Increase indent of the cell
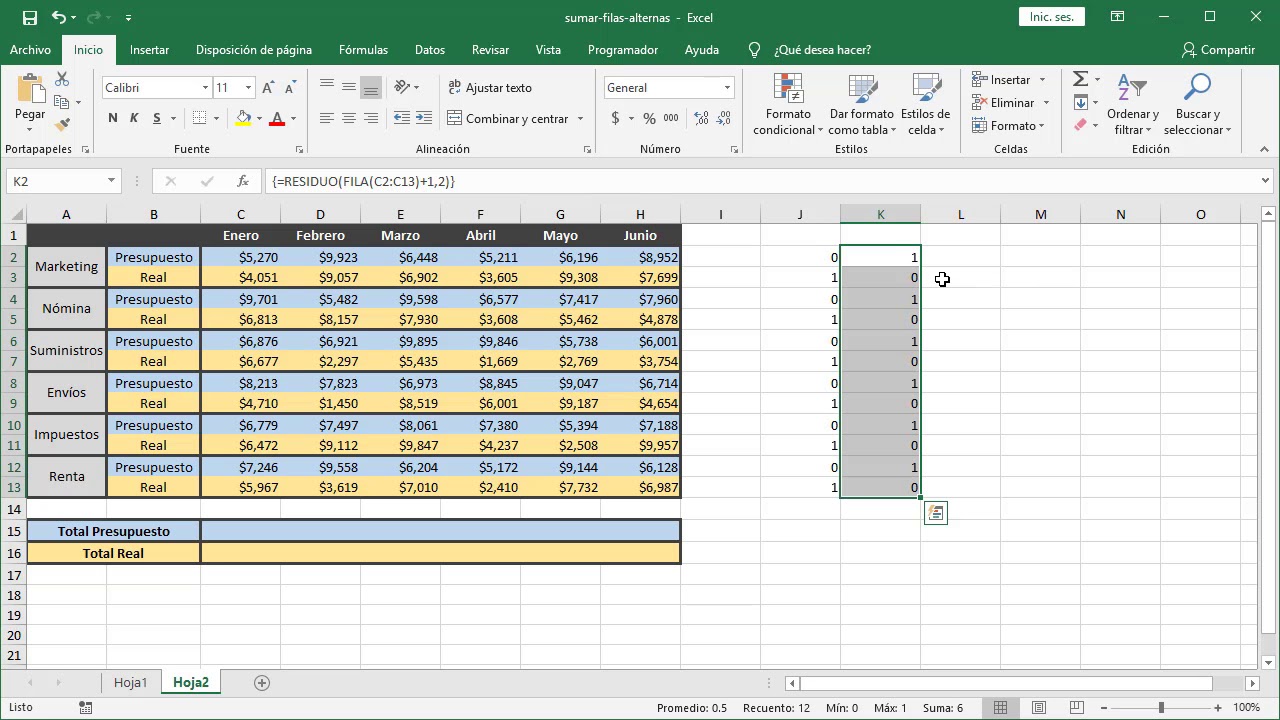Screen dimensions: 1280x720 click(424, 118)
